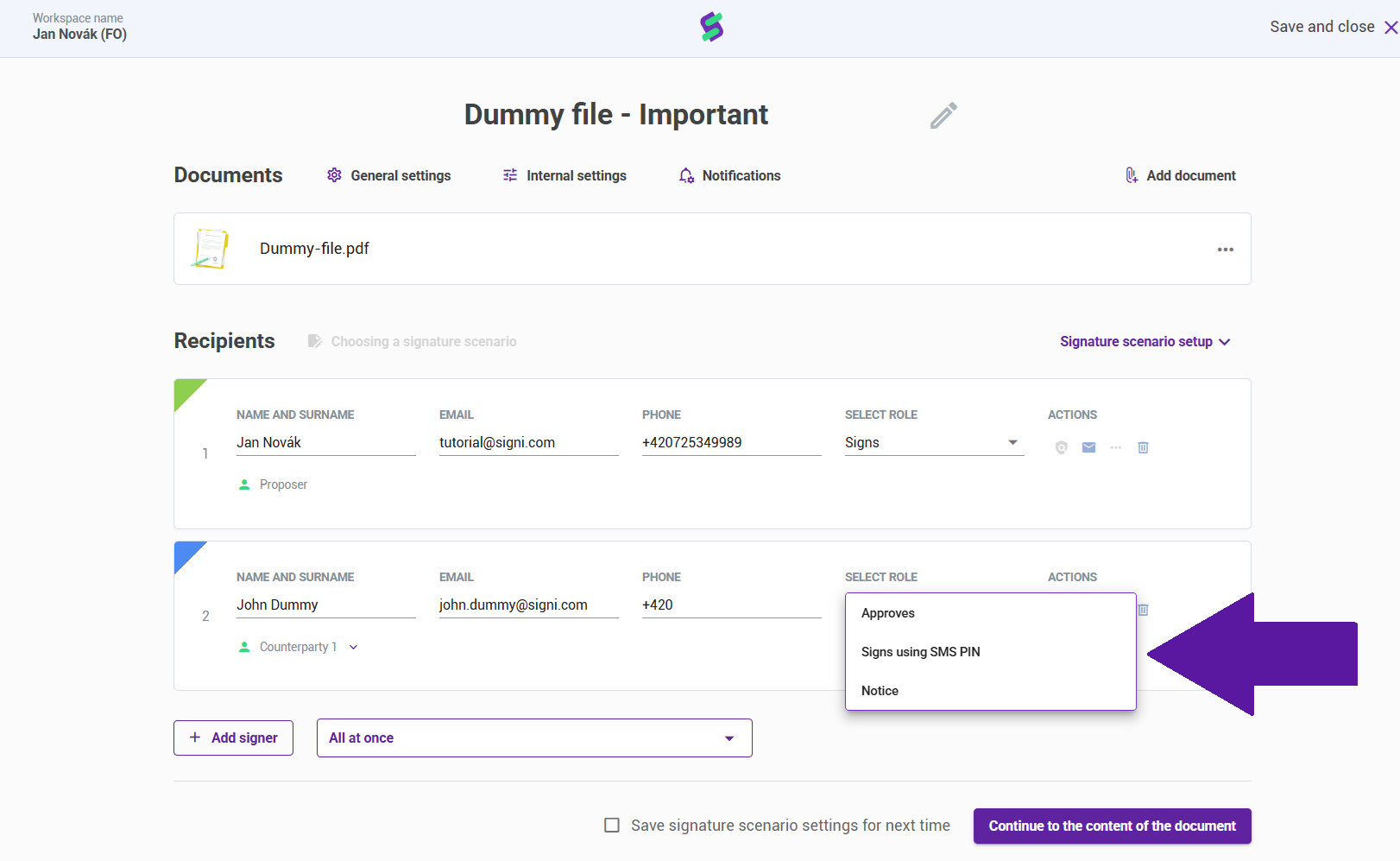Screen dimensions: 1400x861
Task: Click the Signi logo at the top
Action: [x=712, y=28]
